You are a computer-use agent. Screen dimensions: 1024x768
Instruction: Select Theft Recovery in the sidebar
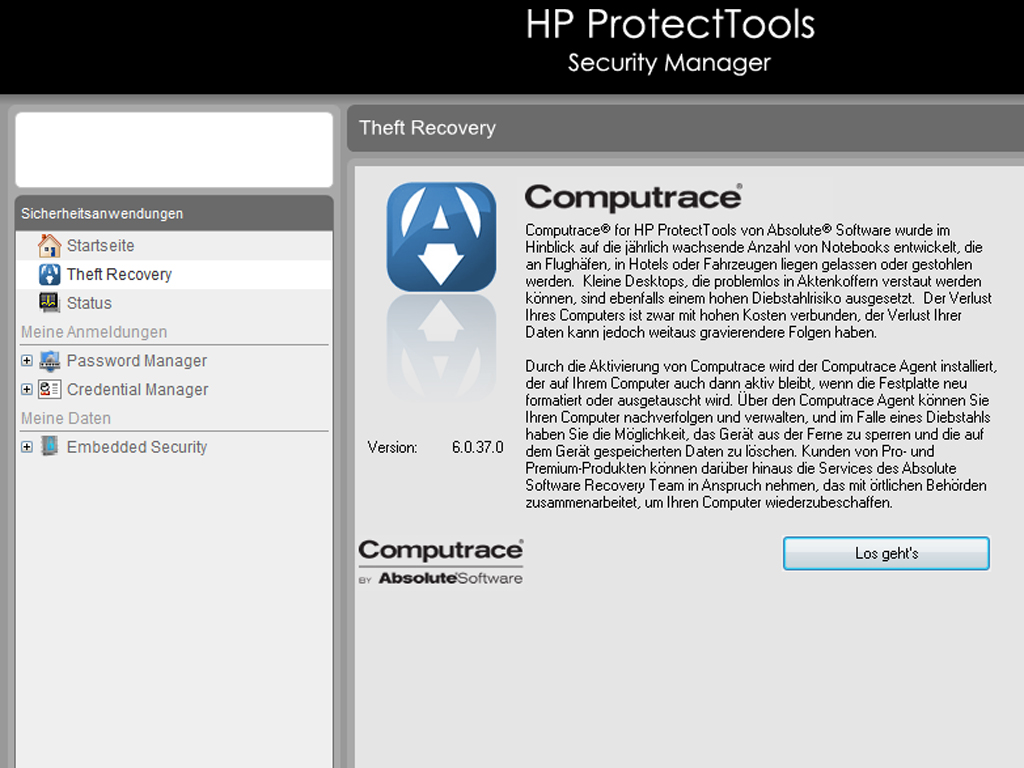pyautogui.click(x=119, y=275)
